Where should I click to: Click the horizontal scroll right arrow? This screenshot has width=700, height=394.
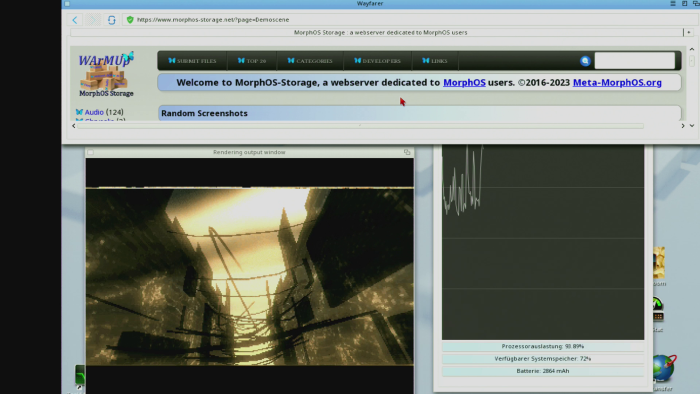pos(683,126)
